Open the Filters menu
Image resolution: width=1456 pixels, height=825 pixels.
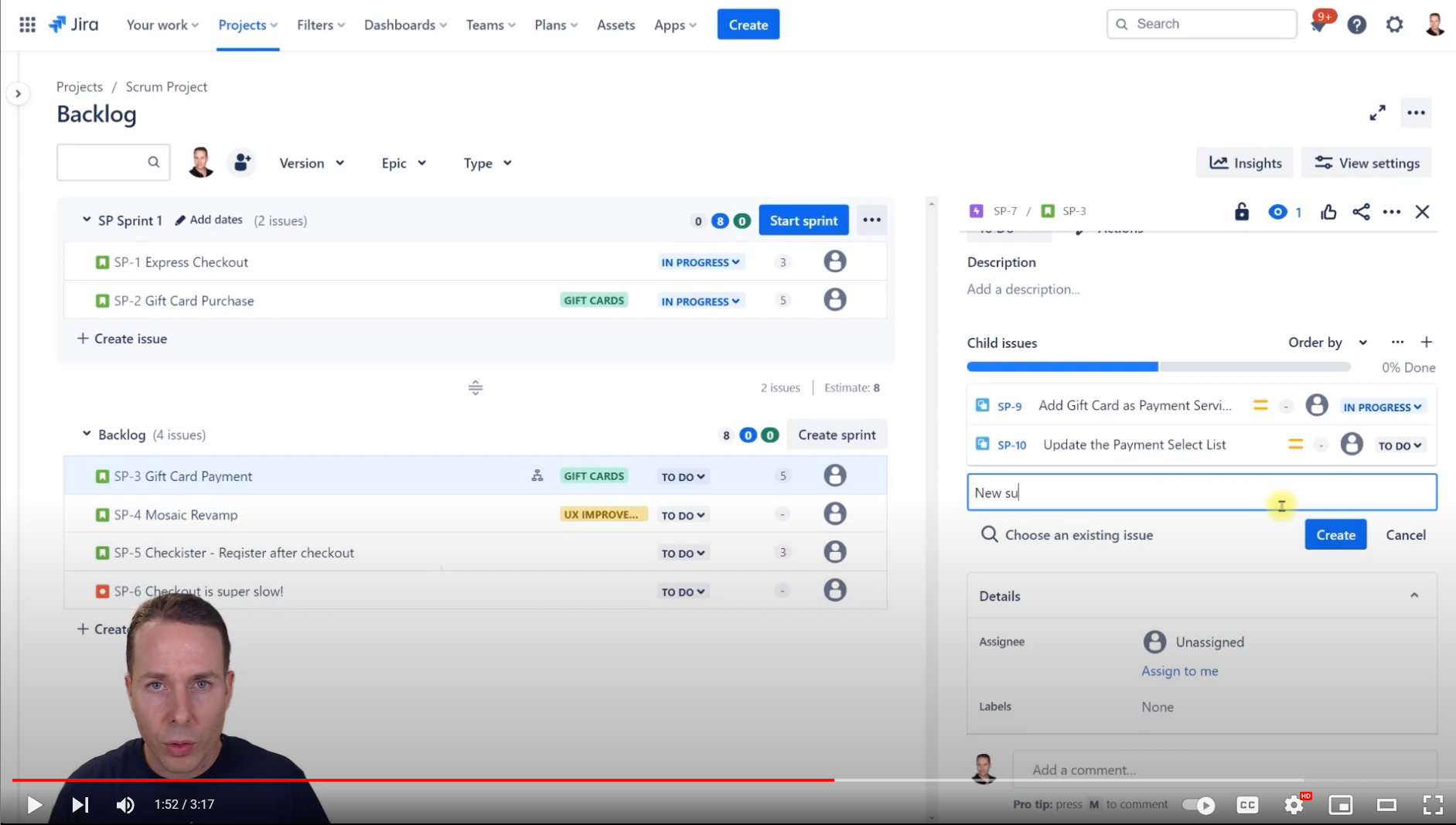pyautogui.click(x=321, y=25)
